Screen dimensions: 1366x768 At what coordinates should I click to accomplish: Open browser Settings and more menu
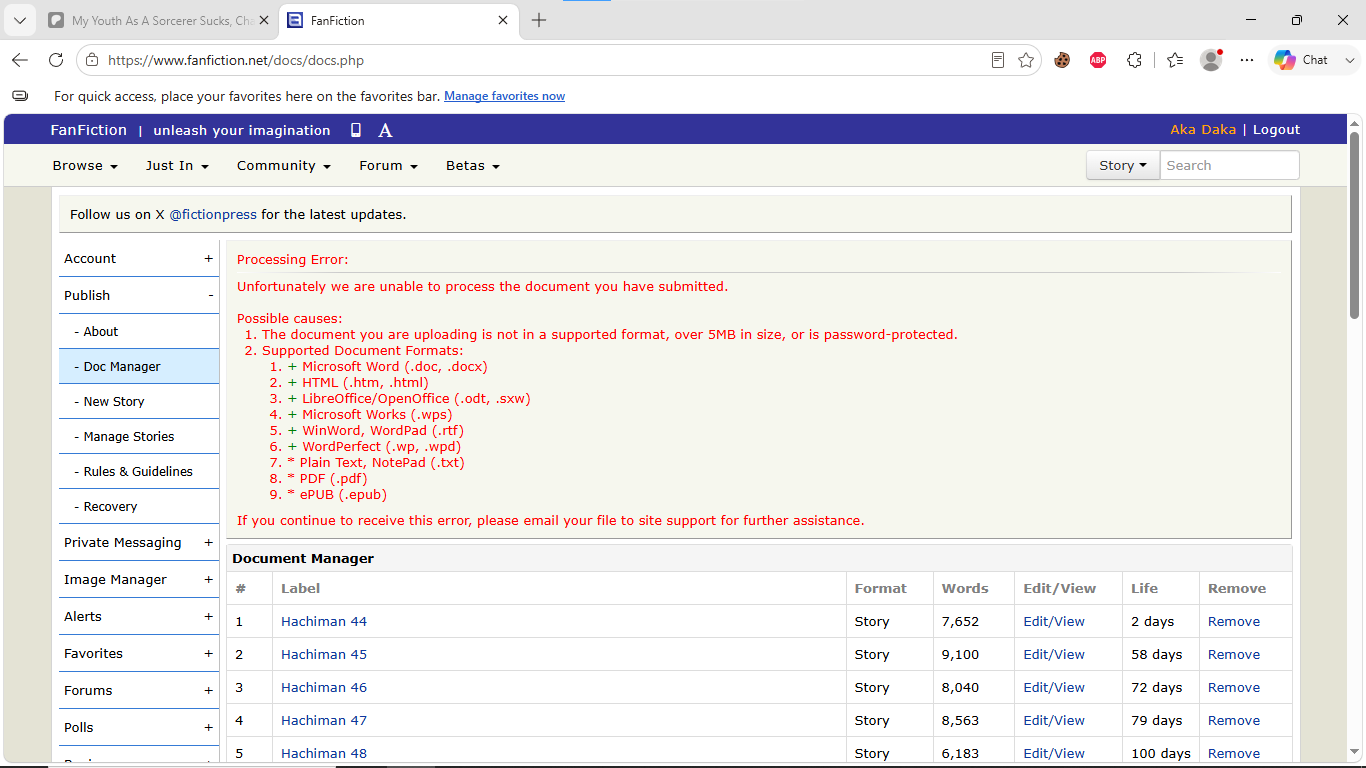[x=1247, y=60]
